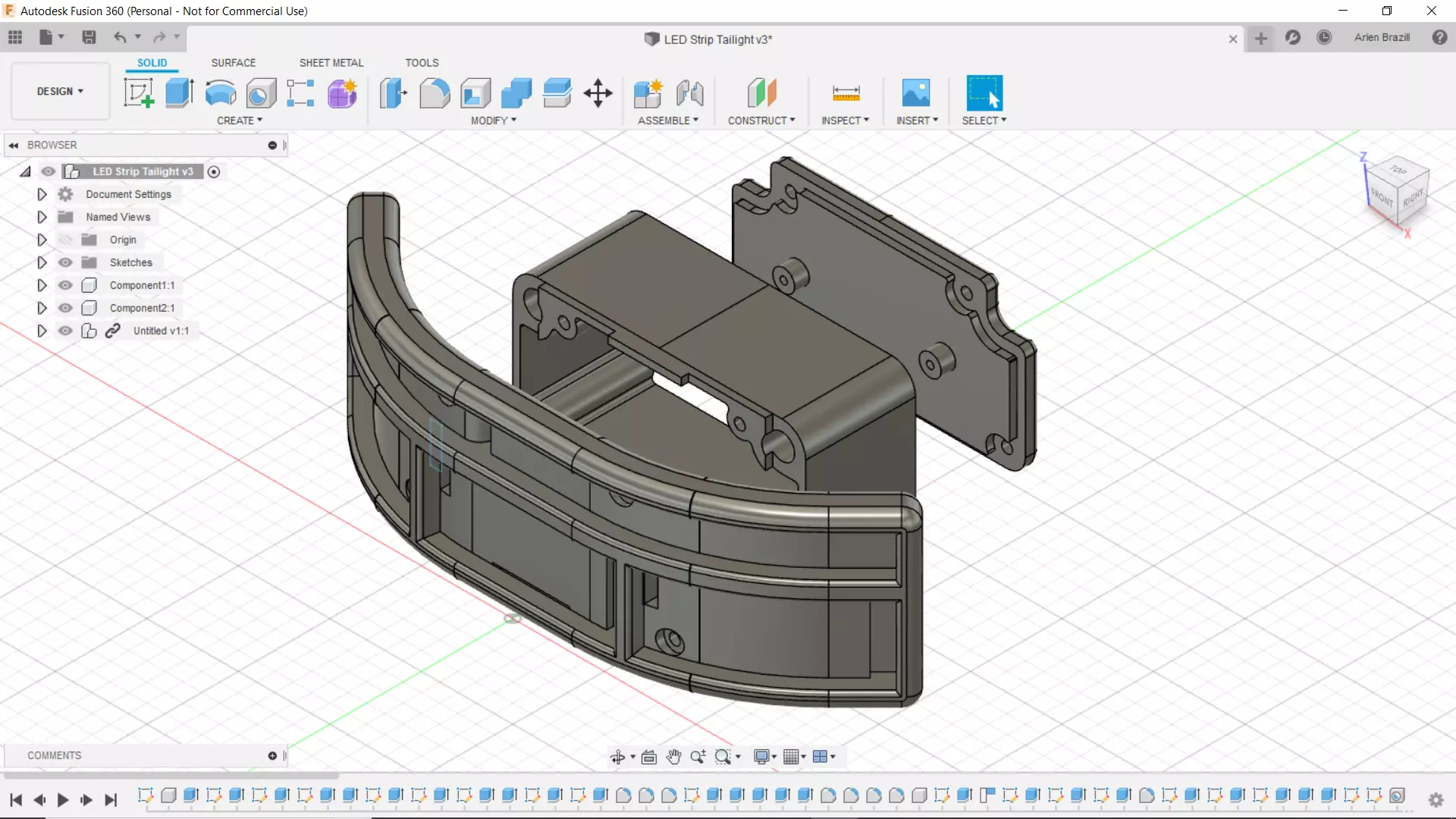Image resolution: width=1456 pixels, height=819 pixels.
Task: Open the job status clock icon
Action: tap(1324, 37)
